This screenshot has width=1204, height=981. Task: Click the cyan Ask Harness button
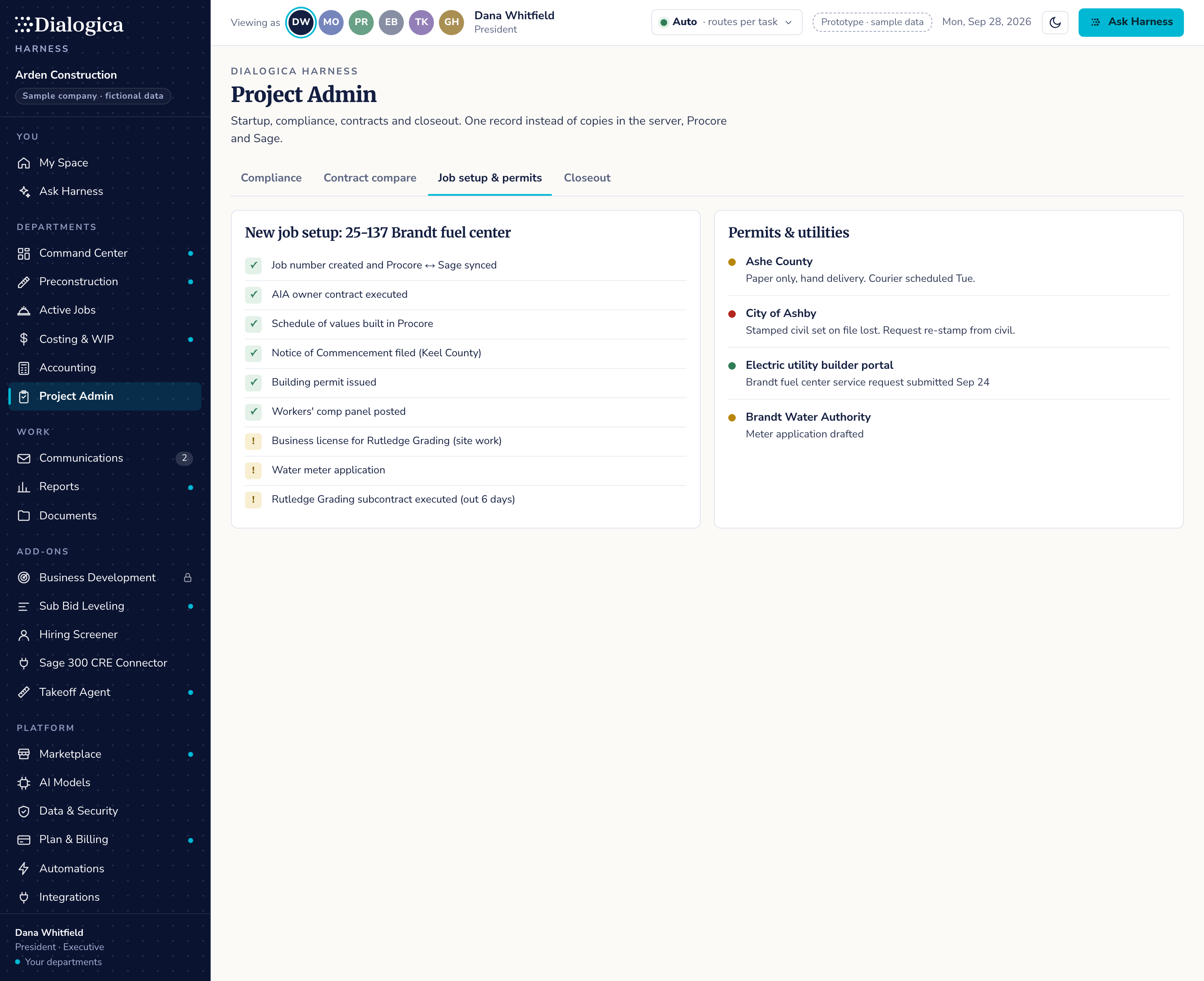tap(1130, 22)
